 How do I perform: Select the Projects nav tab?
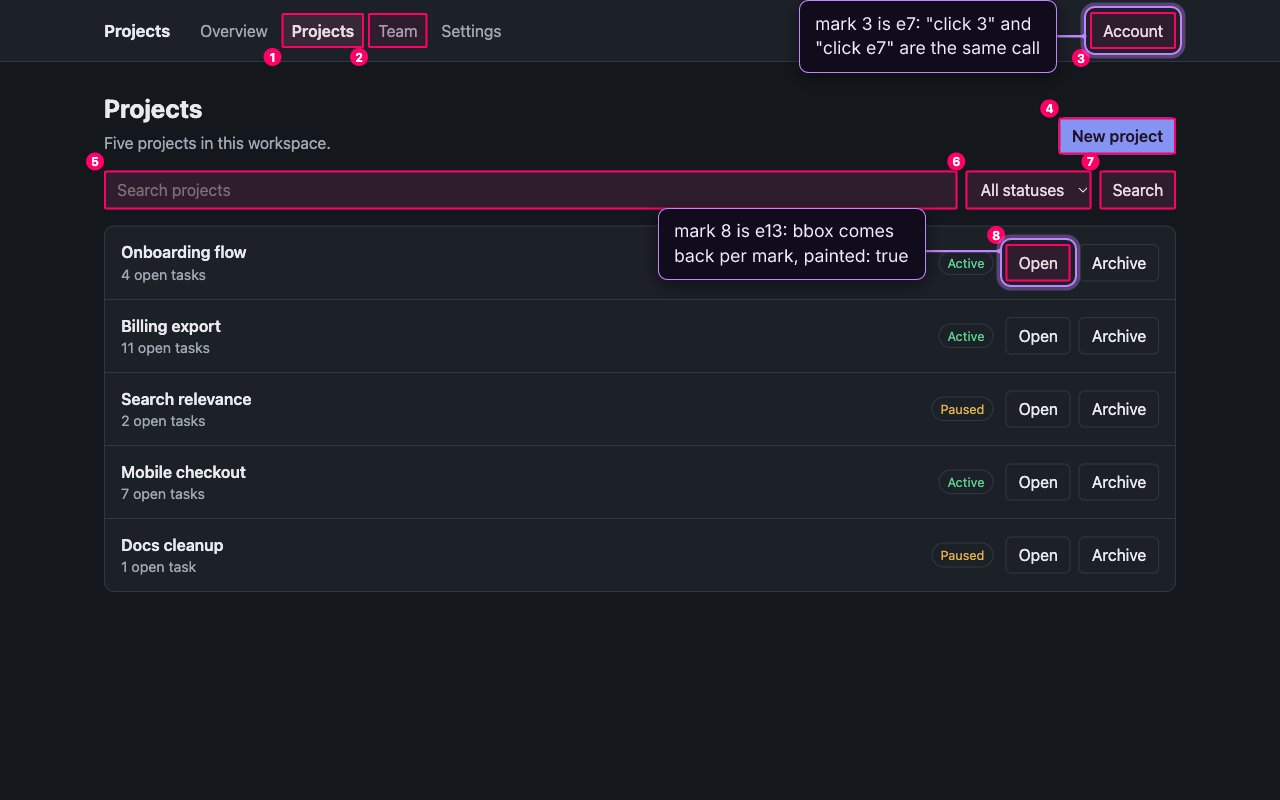pyautogui.click(x=323, y=31)
